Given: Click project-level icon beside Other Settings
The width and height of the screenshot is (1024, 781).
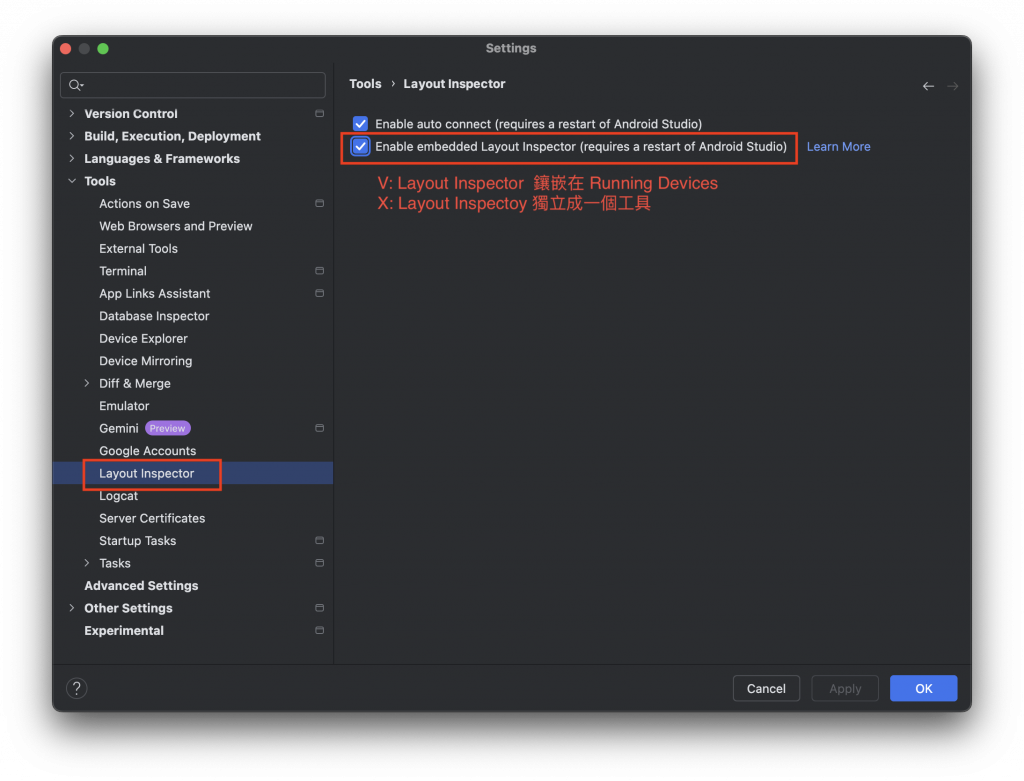Looking at the screenshot, I should 319,608.
